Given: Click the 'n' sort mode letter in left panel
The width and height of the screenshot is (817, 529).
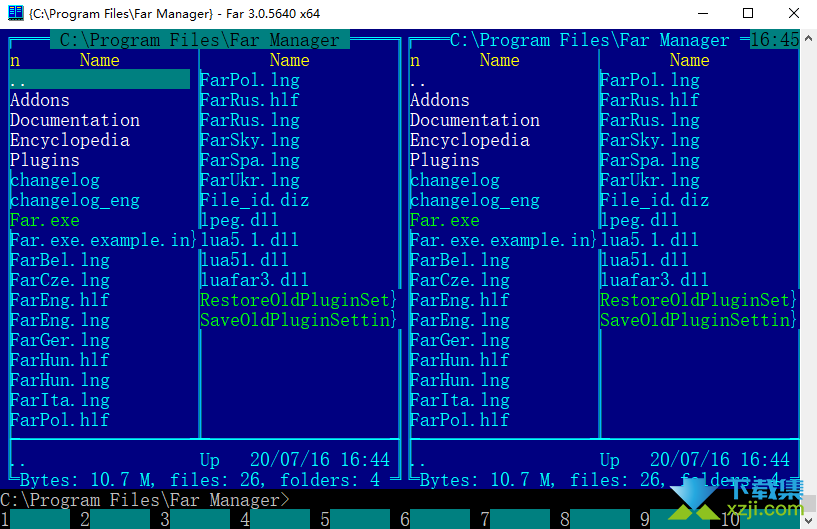Looking at the screenshot, I should (x=15, y=60).
